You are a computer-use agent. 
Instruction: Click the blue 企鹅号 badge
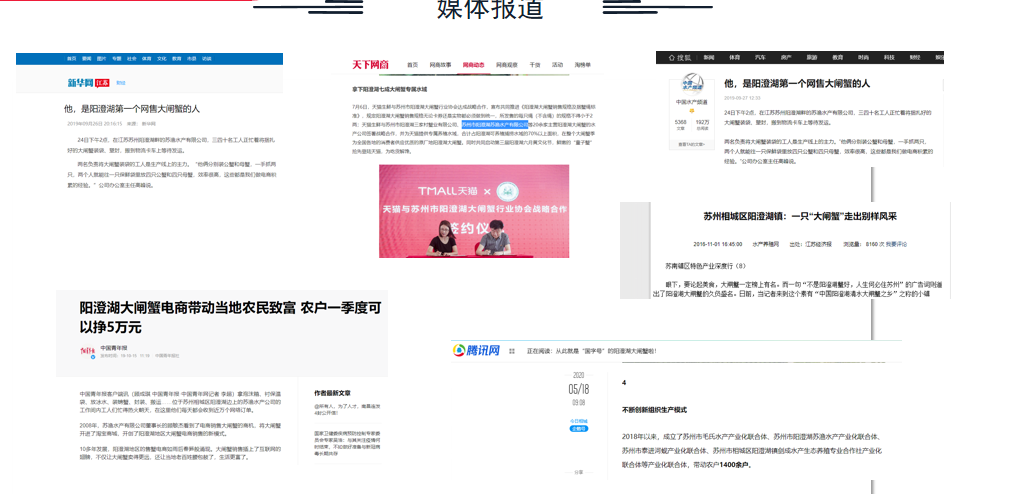point(579,429)
